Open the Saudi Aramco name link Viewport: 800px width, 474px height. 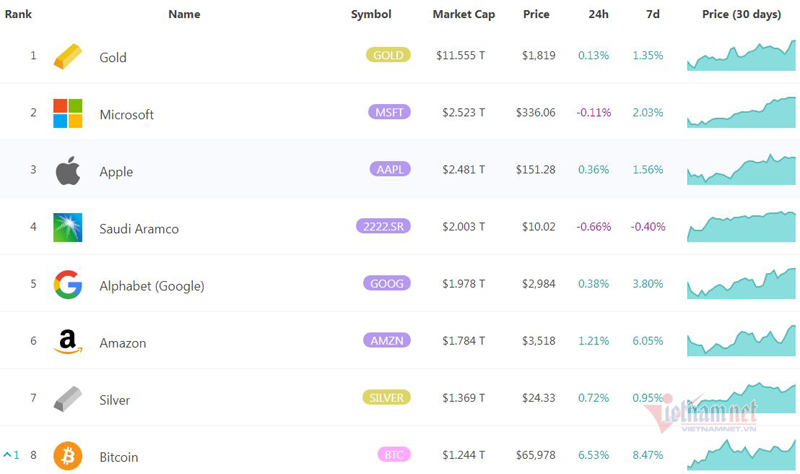click(x=139, y=229)
